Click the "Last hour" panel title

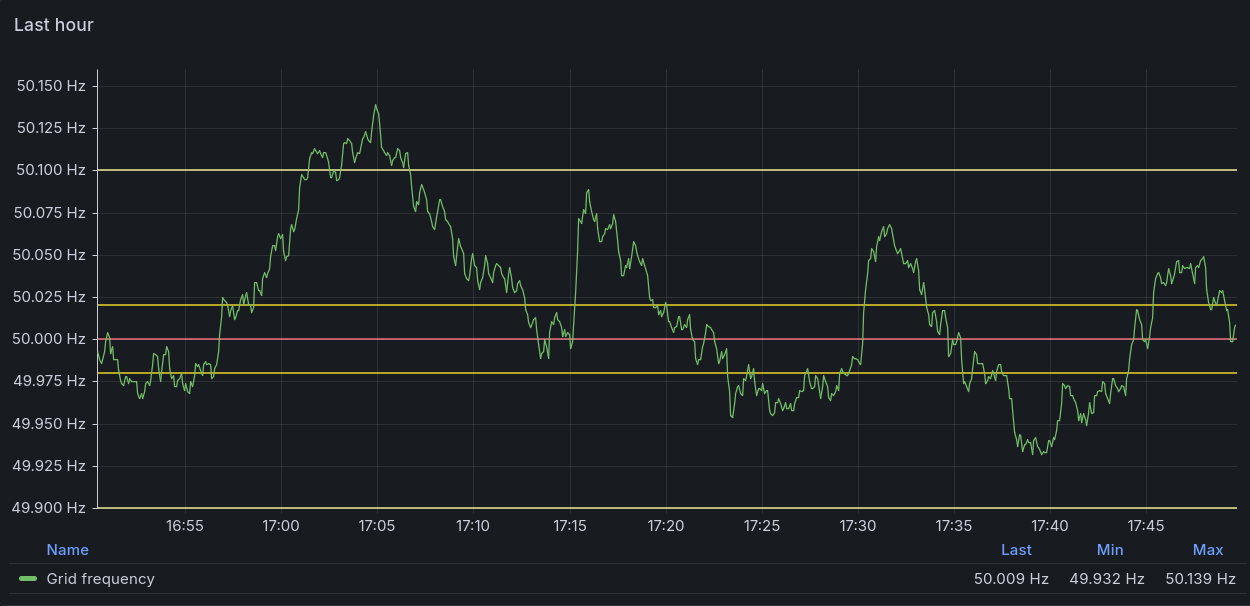(54, 25)
